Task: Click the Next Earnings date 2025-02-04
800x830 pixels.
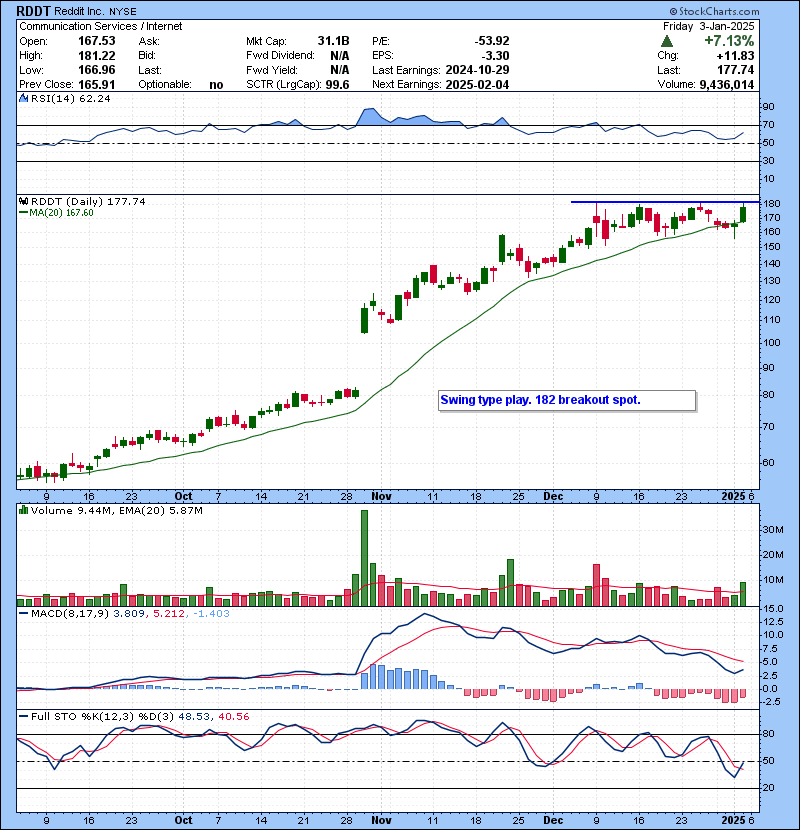Action: click(478, 84)
